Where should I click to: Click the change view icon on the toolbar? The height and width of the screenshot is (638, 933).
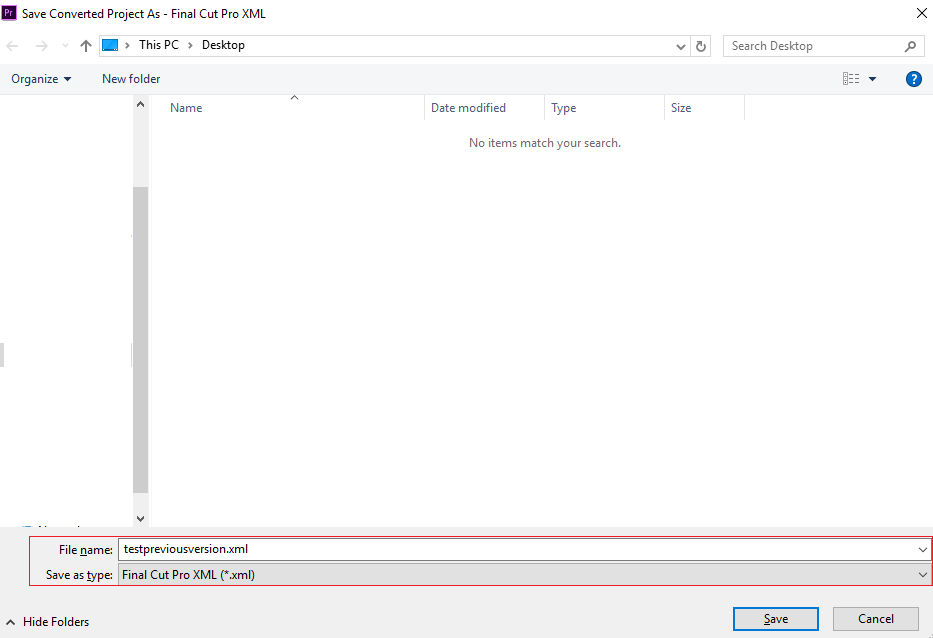click(x=852, y=78)
